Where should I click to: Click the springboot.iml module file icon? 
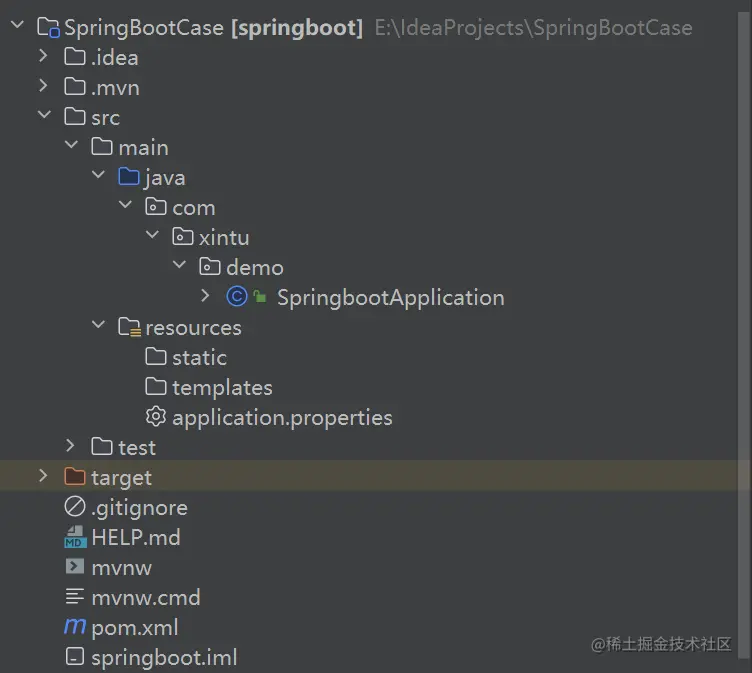[x=75, y=657]
